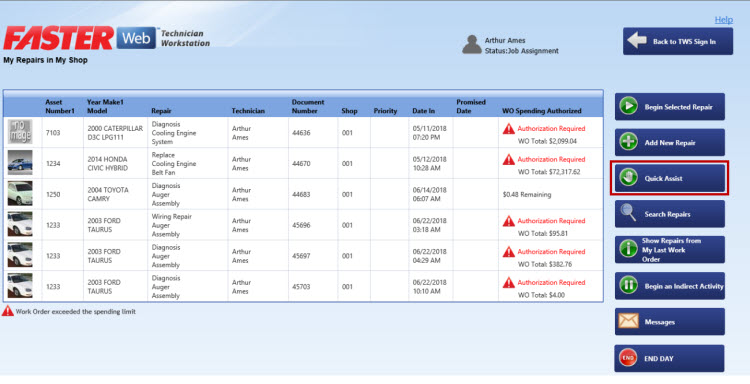Click the warning icon for document 44670
The image size is (750, 384).
(508, 159)
